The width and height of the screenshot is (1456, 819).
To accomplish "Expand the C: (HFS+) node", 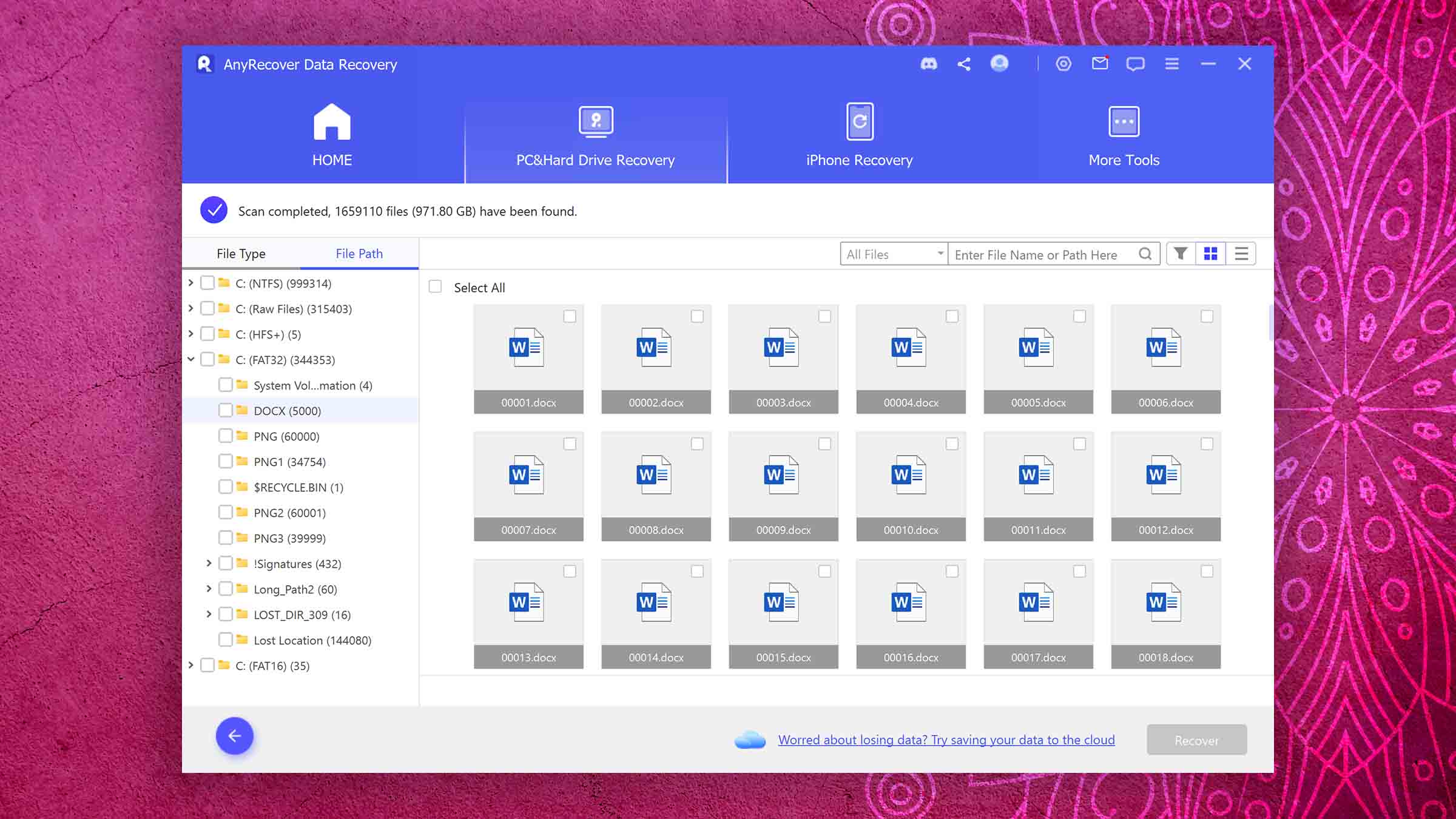I will coord(190,334).
